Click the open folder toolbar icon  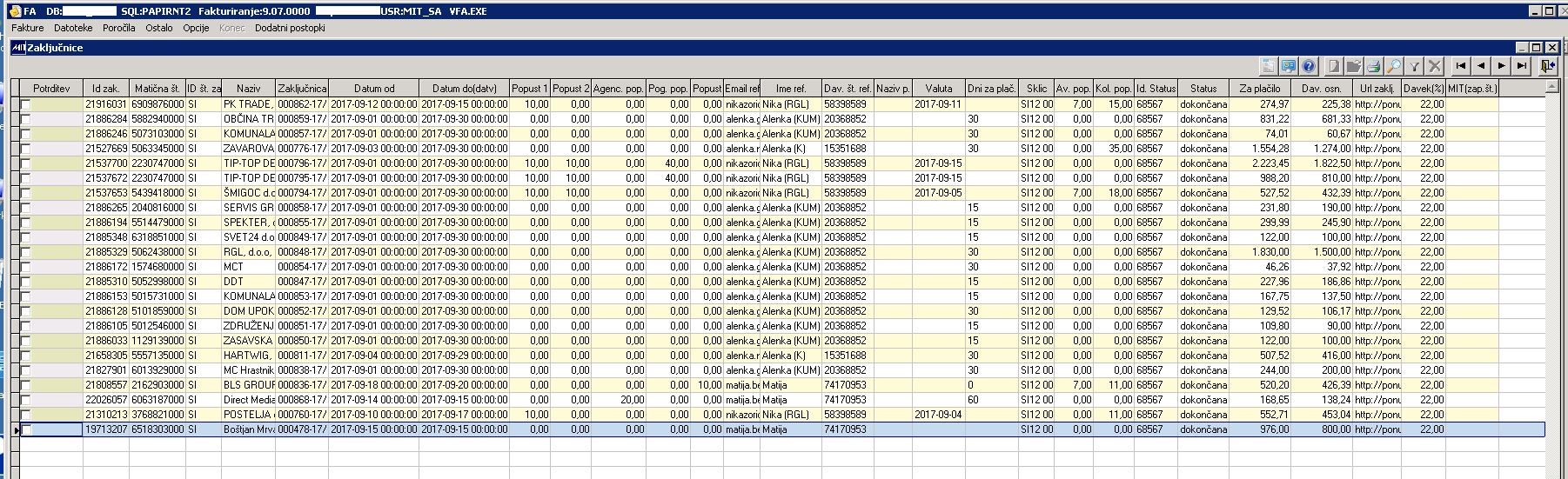point(1353,65)
